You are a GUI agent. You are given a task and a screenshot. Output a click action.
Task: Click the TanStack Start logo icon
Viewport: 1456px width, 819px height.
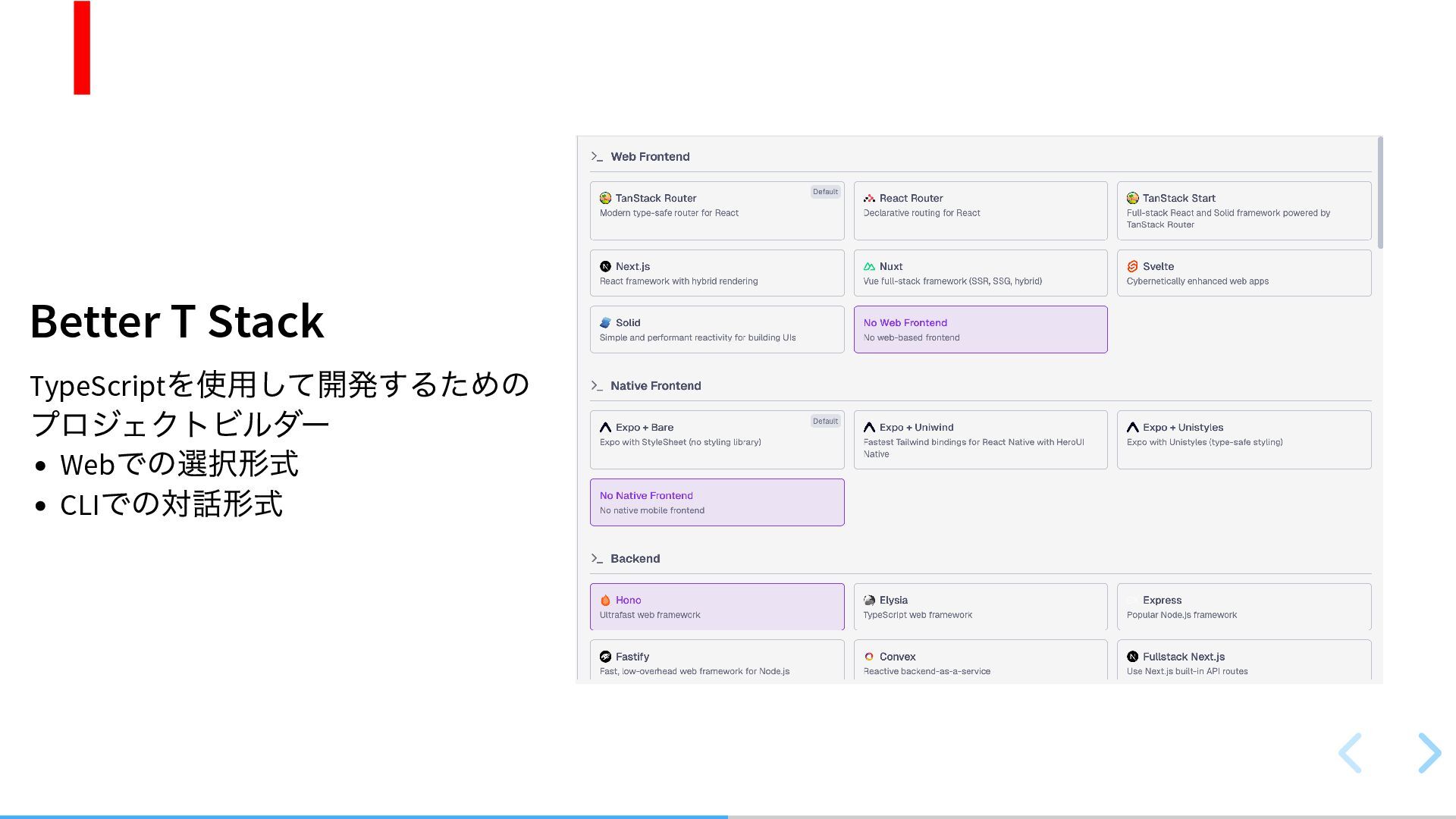(x=1132, y=198)
